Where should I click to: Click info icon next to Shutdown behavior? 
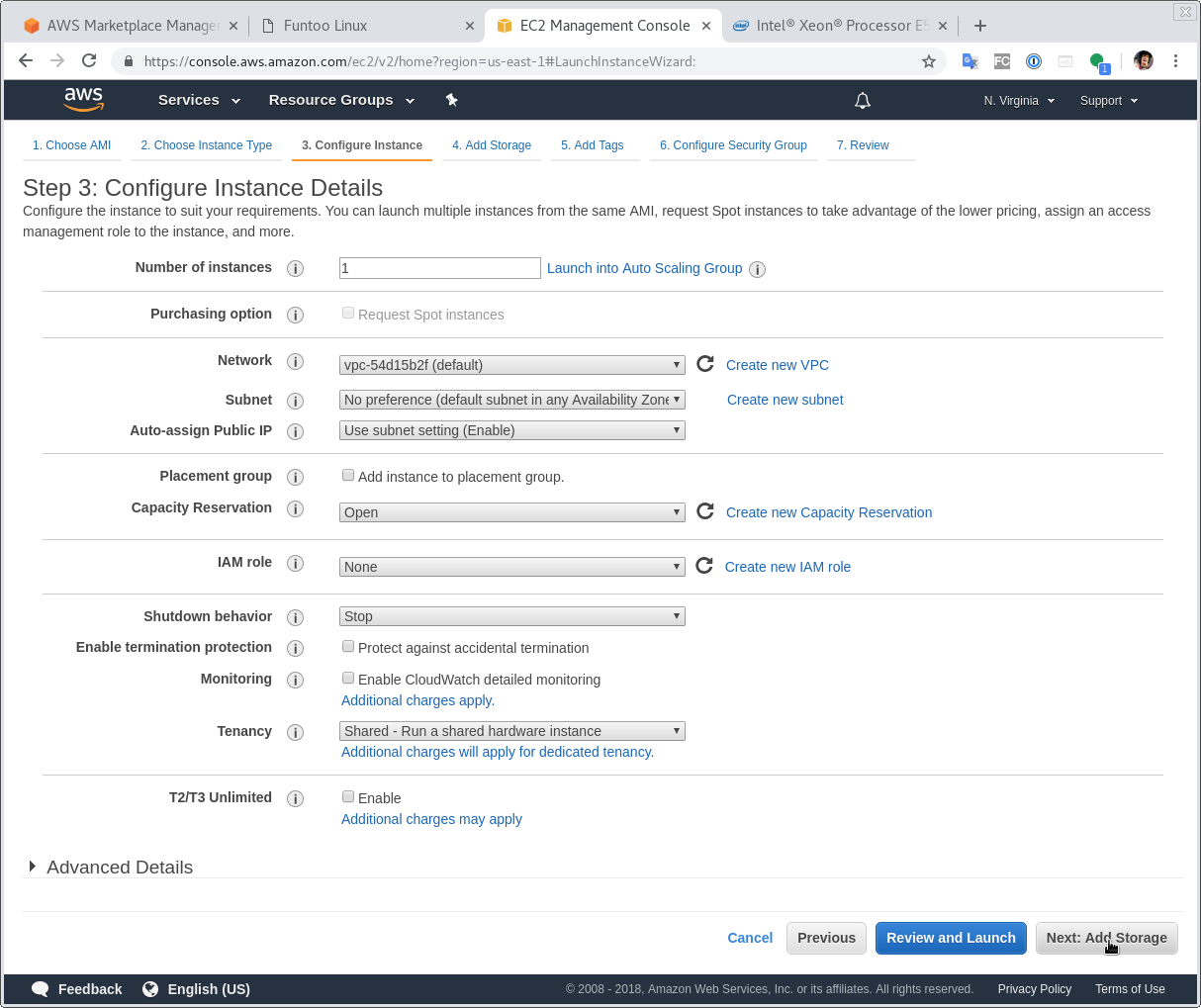coord(295,617)
